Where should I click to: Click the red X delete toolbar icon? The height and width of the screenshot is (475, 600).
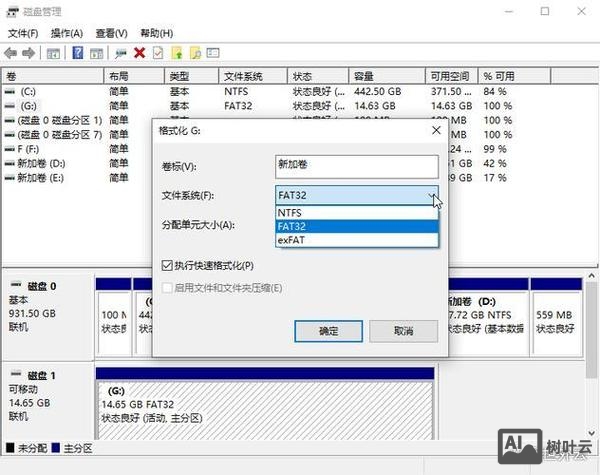[x=140, y=53]
